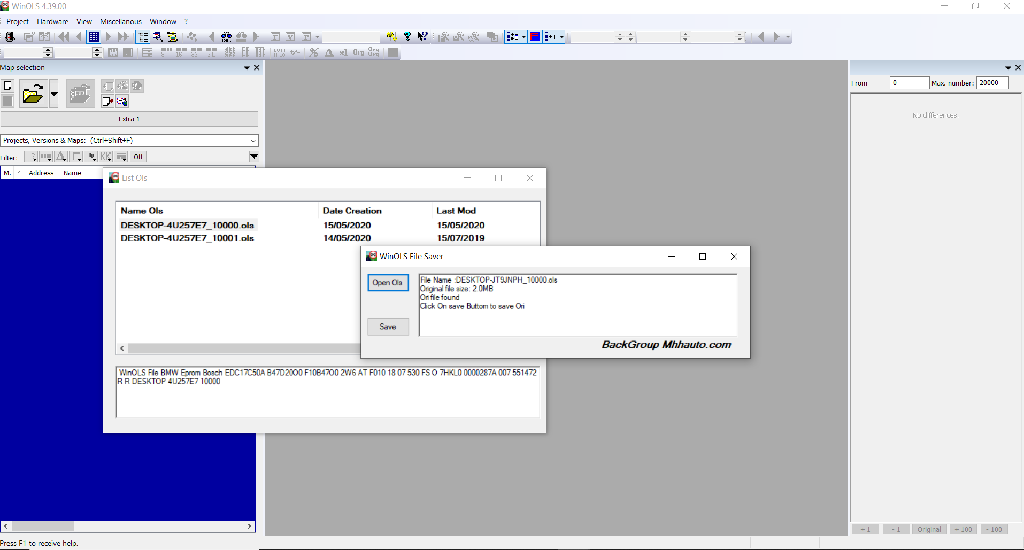Open the ? help menu
Viewport: 1024px width, 550px height.
186,22
